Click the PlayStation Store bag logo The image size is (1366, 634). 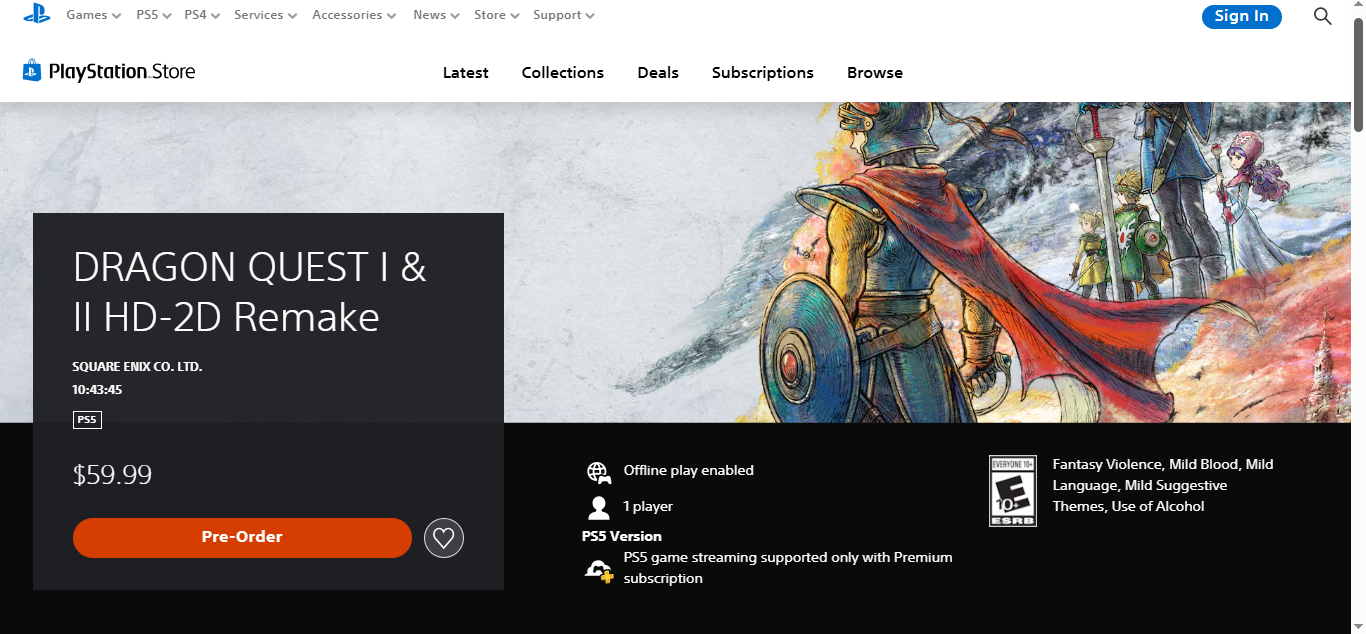pos(32,71)
